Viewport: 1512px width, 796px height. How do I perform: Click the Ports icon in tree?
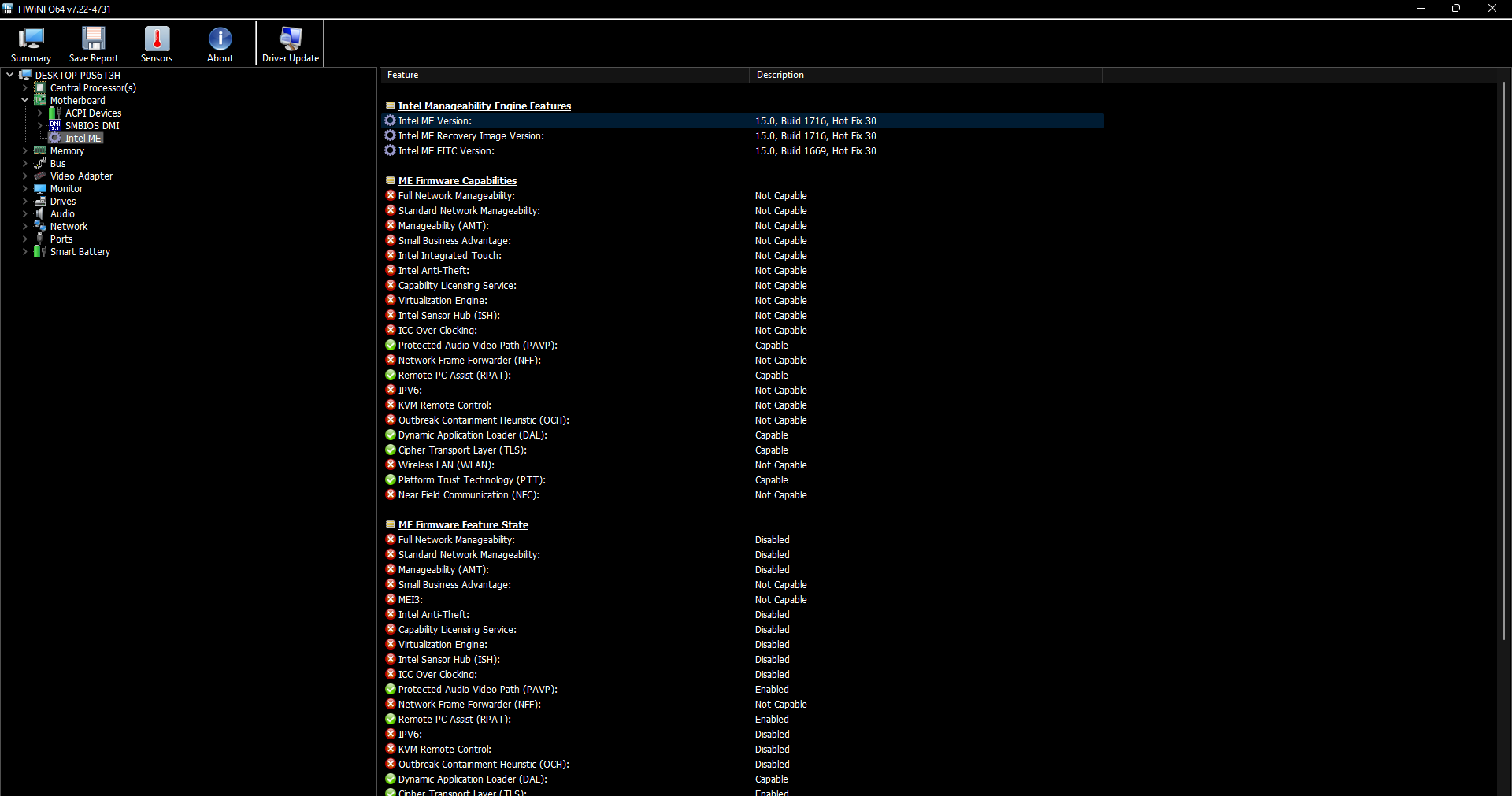[x=40, y=239]
